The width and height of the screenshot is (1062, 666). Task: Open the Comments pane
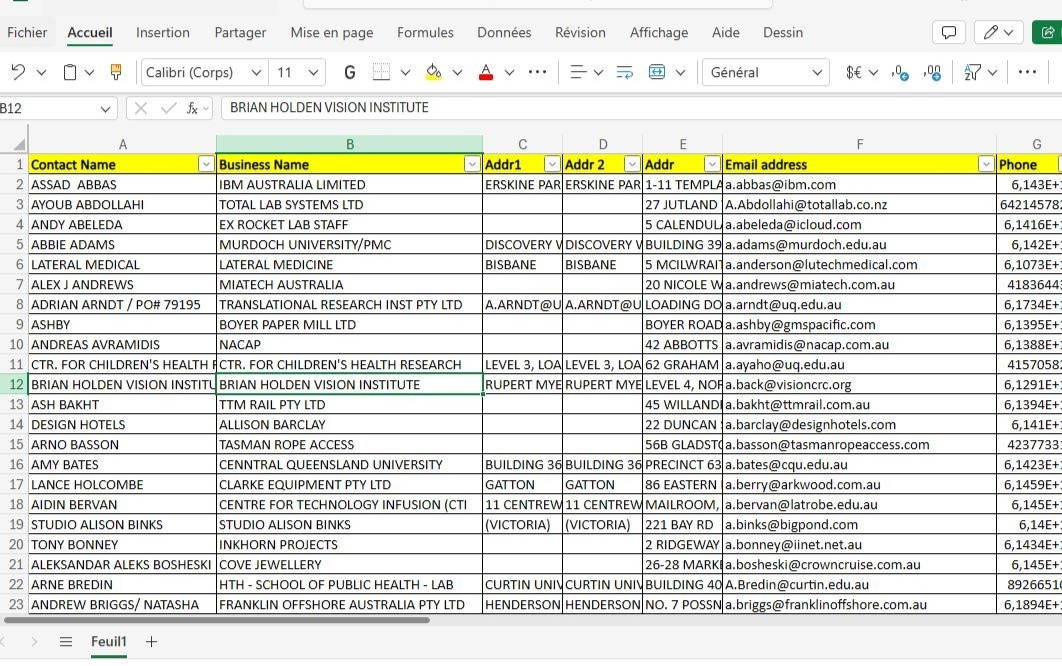click(949, 33)
